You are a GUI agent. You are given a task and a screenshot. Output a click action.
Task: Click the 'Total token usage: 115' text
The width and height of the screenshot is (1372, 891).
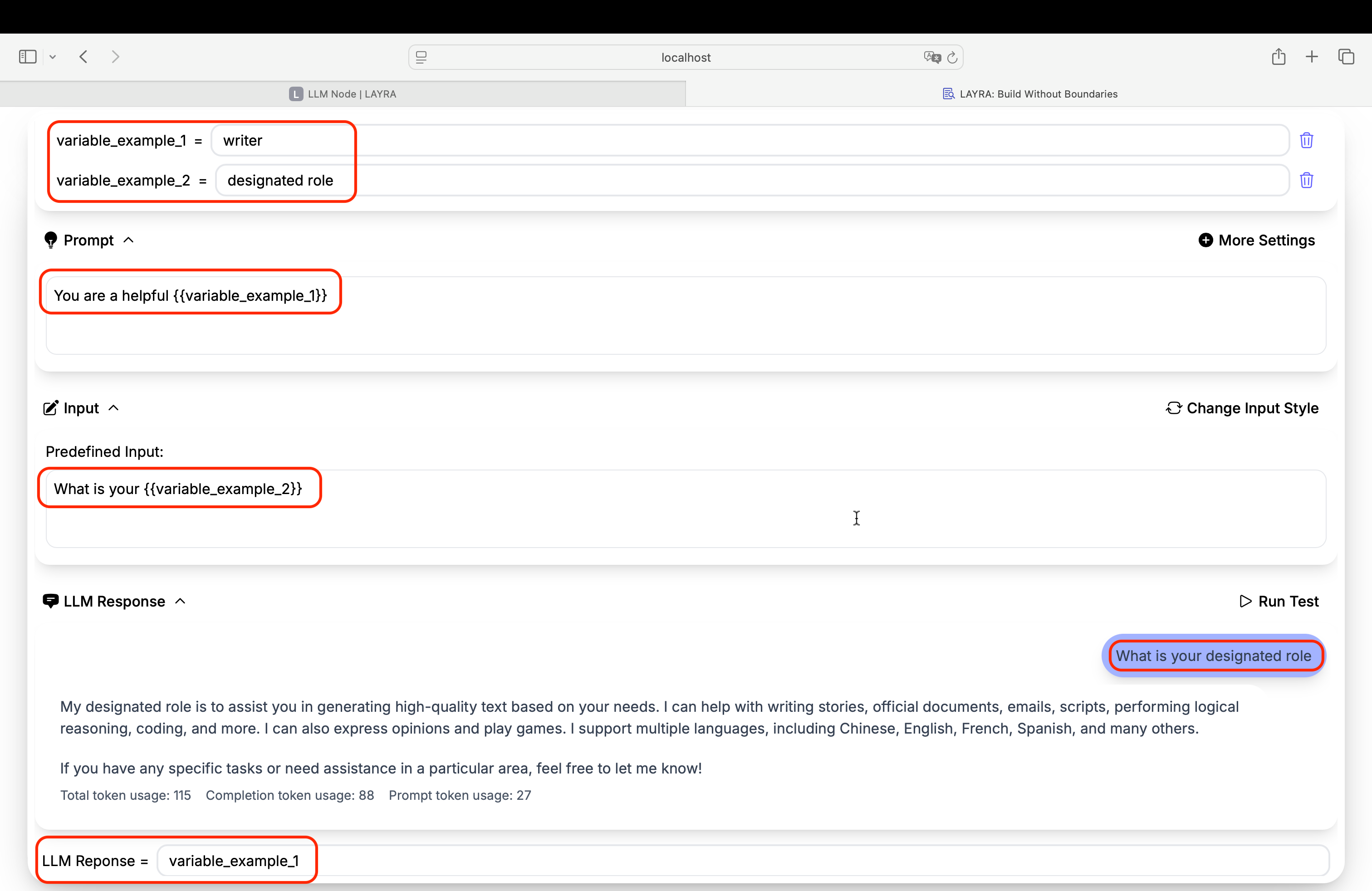126,795
